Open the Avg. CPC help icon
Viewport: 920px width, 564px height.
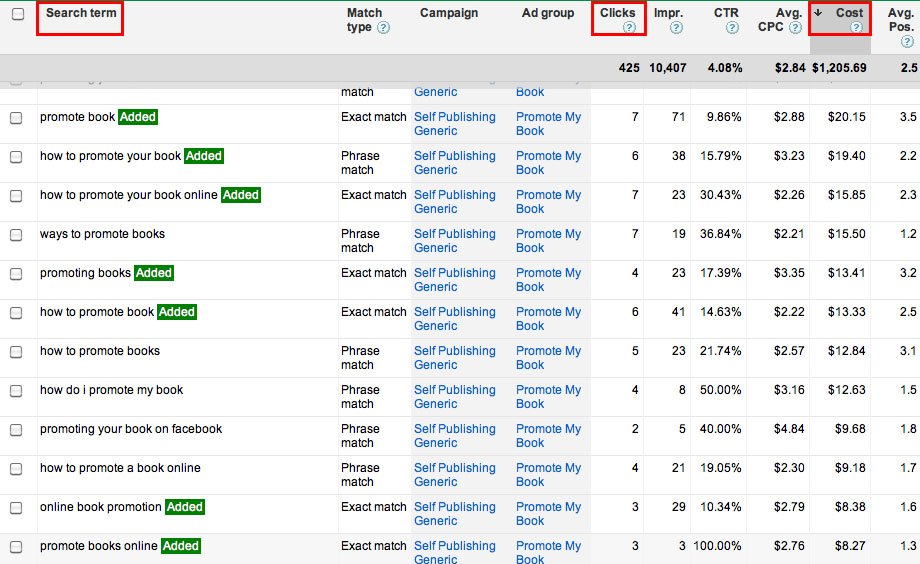(795, 28)
